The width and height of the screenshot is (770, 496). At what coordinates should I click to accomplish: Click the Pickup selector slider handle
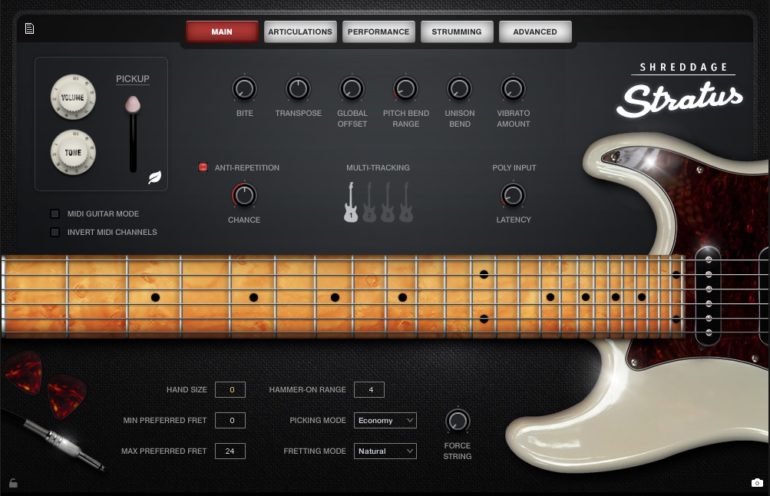click(131, 104)
